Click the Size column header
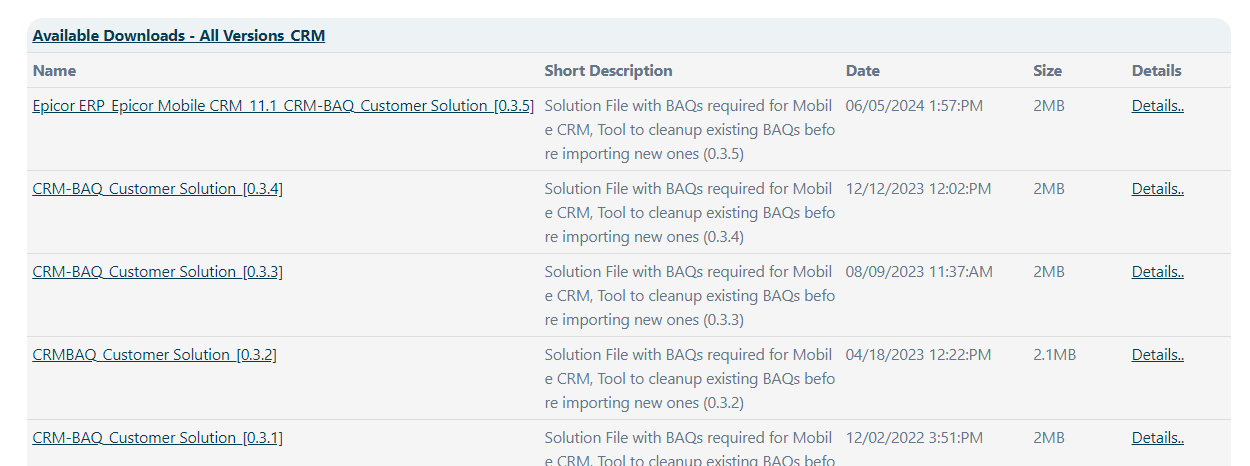This screenshot has width=1250, height=466. pyautogui.click(x=1048, y=71)
